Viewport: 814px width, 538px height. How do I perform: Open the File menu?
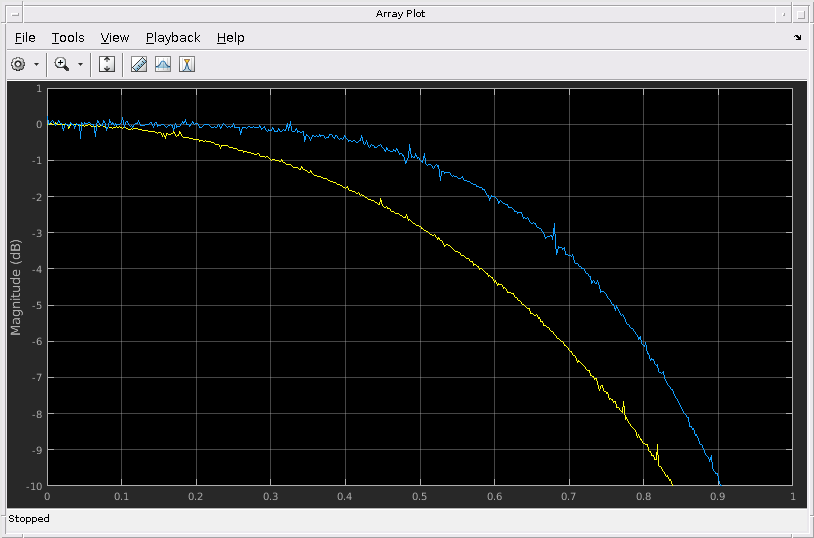click(x=25, y=38)
